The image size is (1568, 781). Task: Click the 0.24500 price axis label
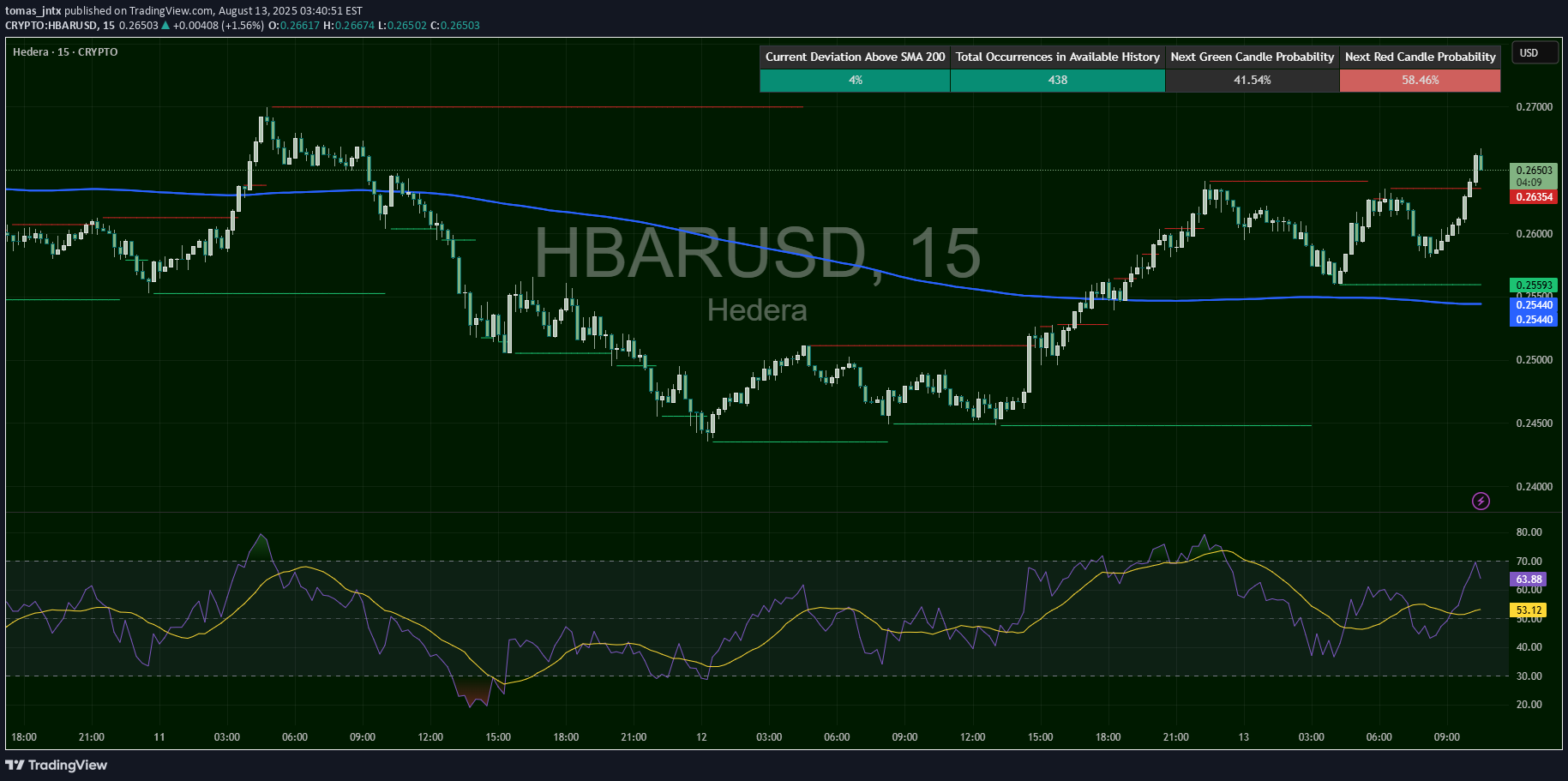pos(1534,424)
